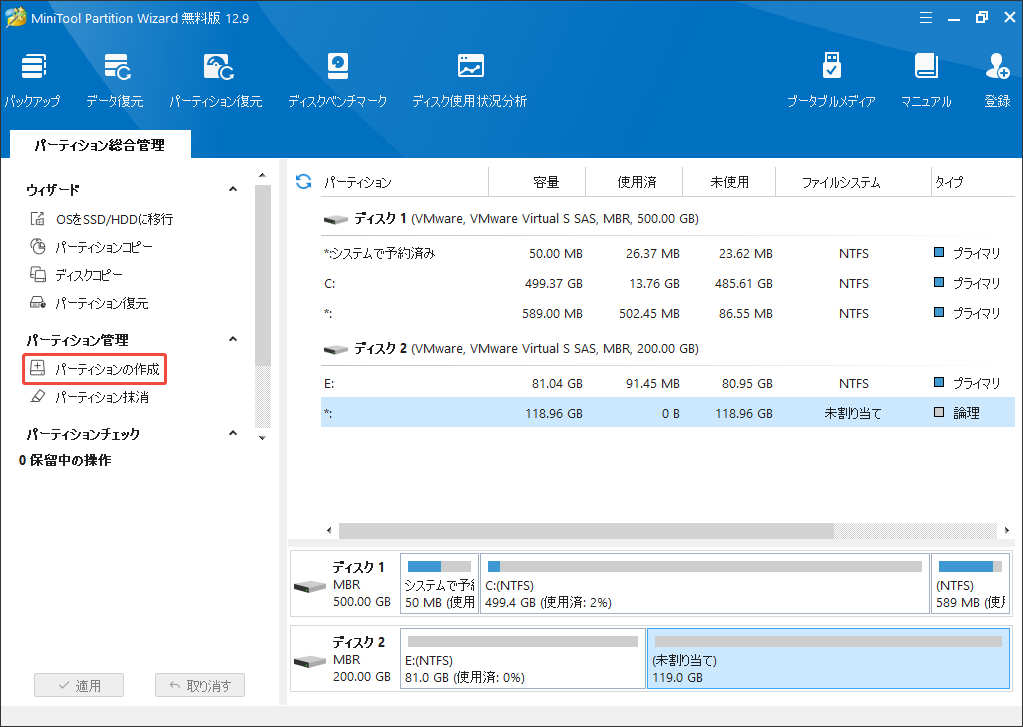The image size is (1023, 727).
Task: Click the 未割り当て file system cell
Action: point(853,413)
